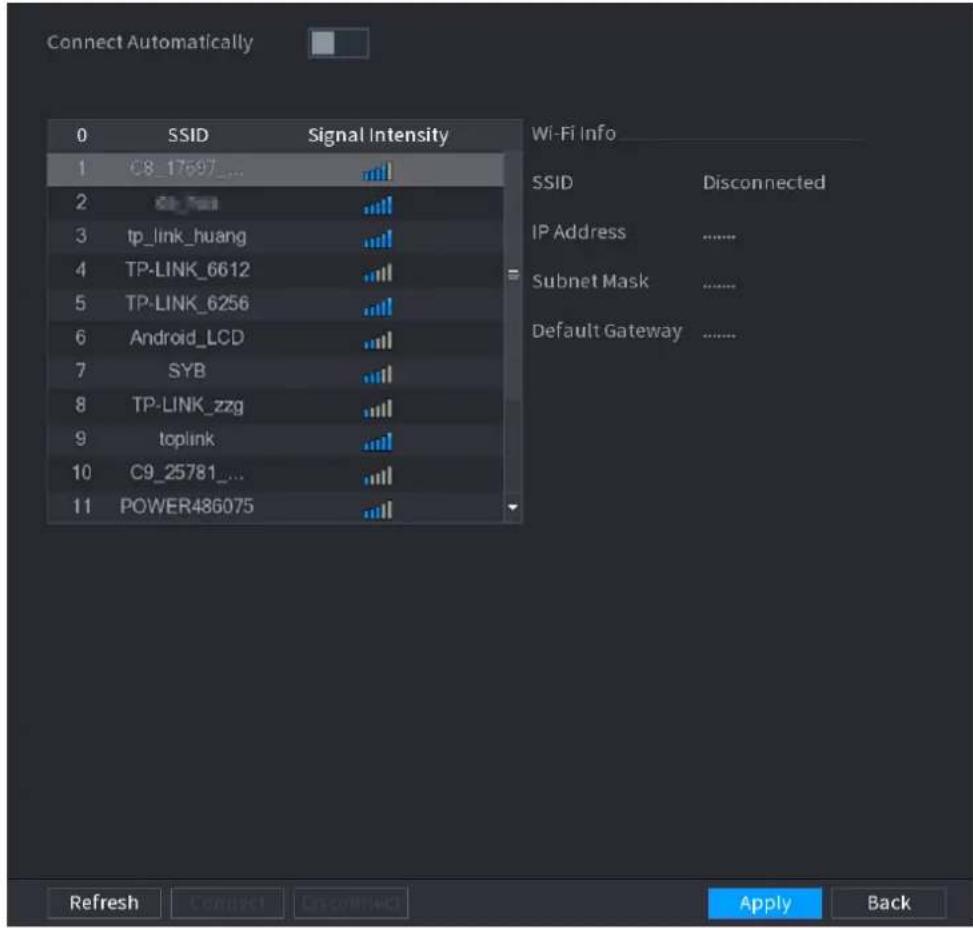The width and height of the screenshot is (973, 928).
Task: Click the greyed-out Connect button
Action: click(x=227, y=903)
